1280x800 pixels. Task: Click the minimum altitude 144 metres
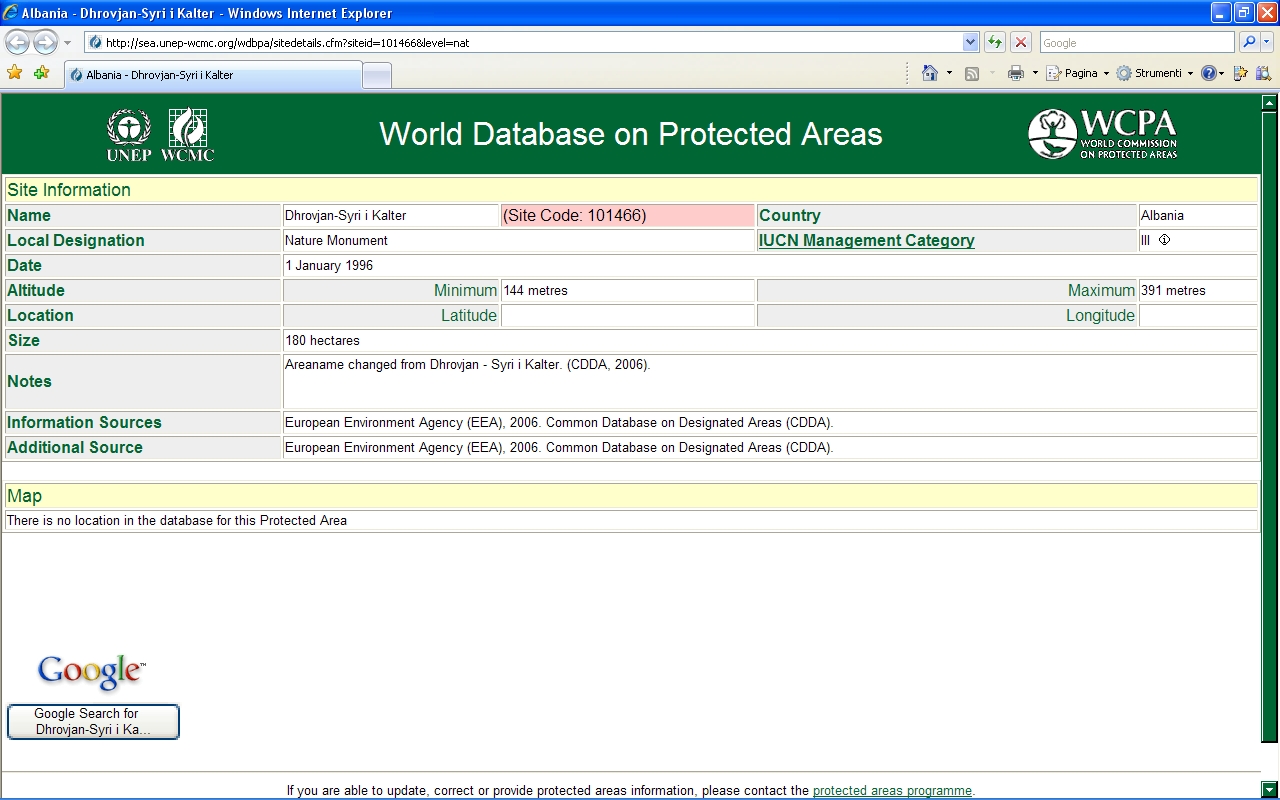(535, 290)
